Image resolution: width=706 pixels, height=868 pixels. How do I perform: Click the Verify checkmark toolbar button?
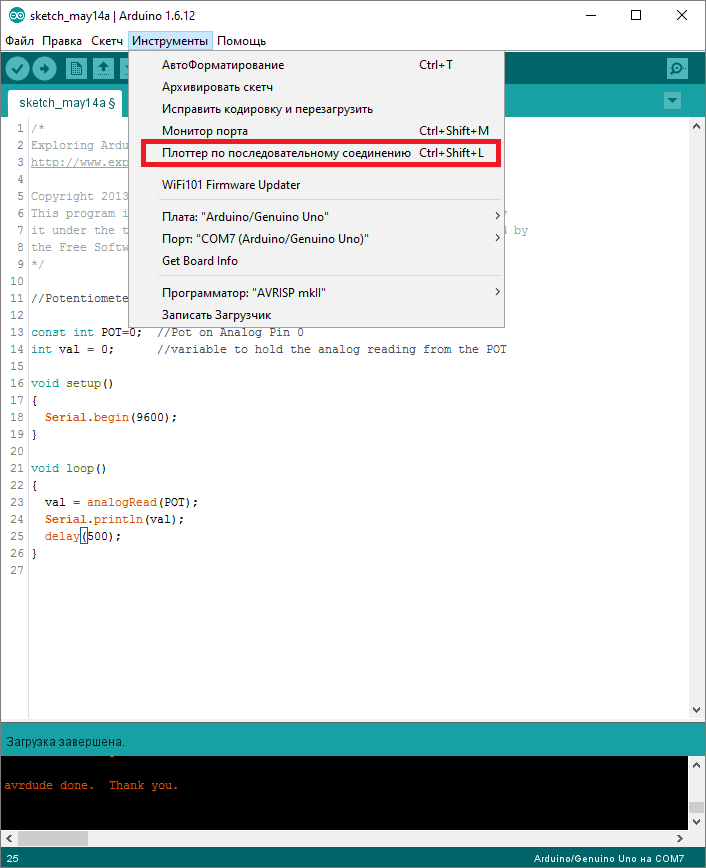point(18,69)
